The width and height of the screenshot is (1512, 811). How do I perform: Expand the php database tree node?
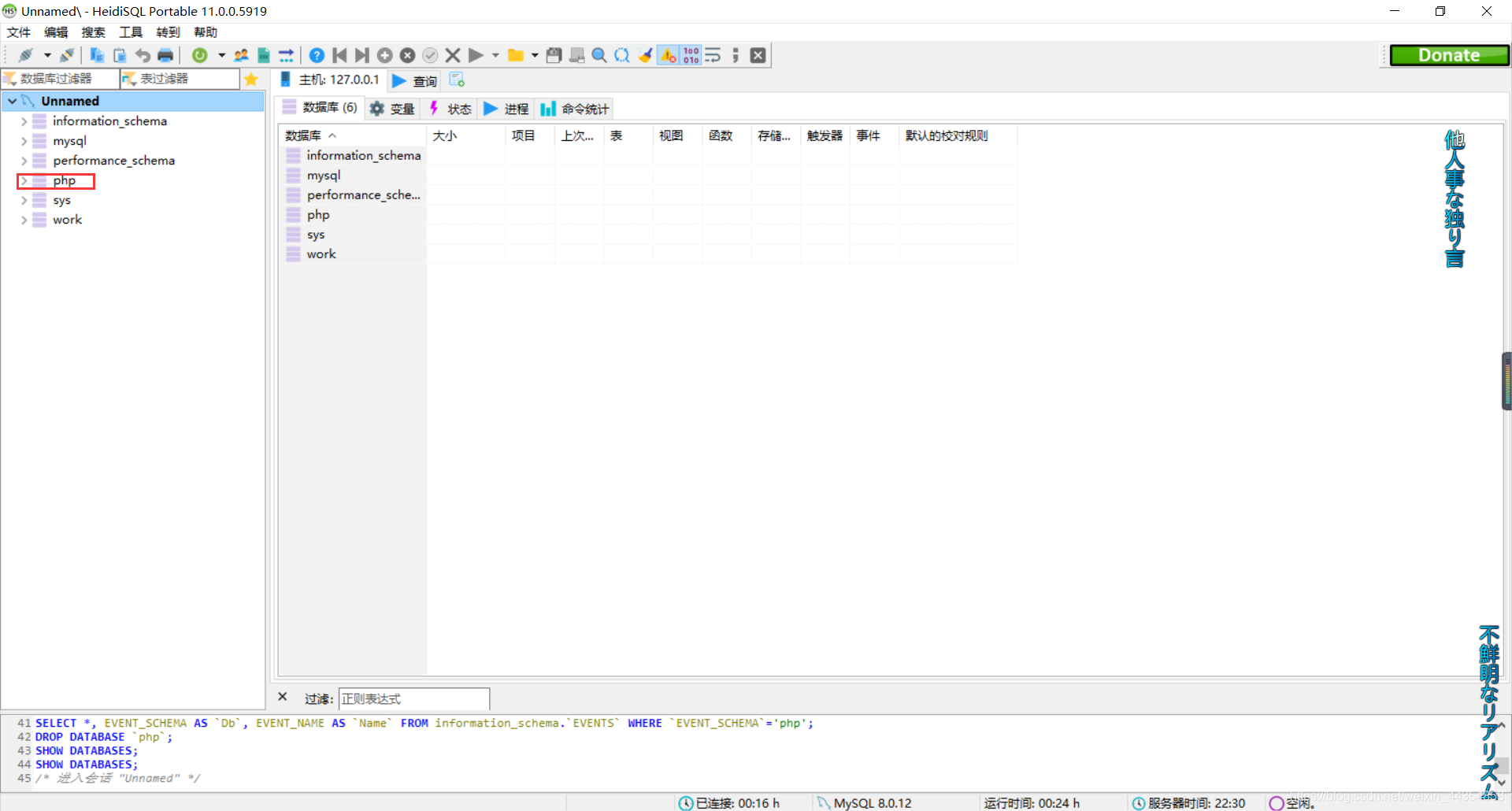tap(24, 180)
